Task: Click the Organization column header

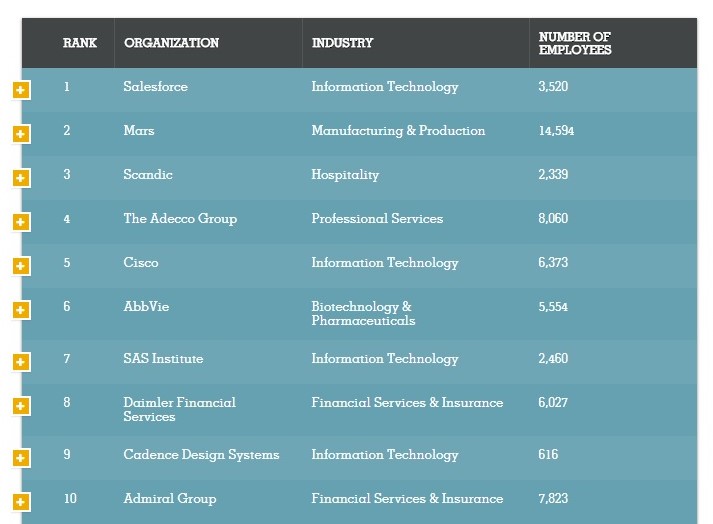Action: [x=171, y=43]
